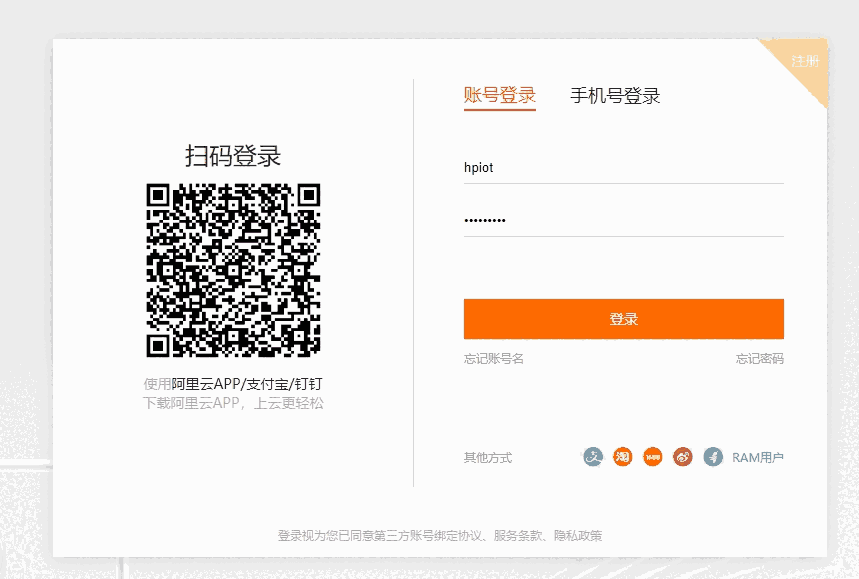Sign in using the Weibo icon
The width and height of the screenshot is (859, 579).
click(x=683, y=457)
